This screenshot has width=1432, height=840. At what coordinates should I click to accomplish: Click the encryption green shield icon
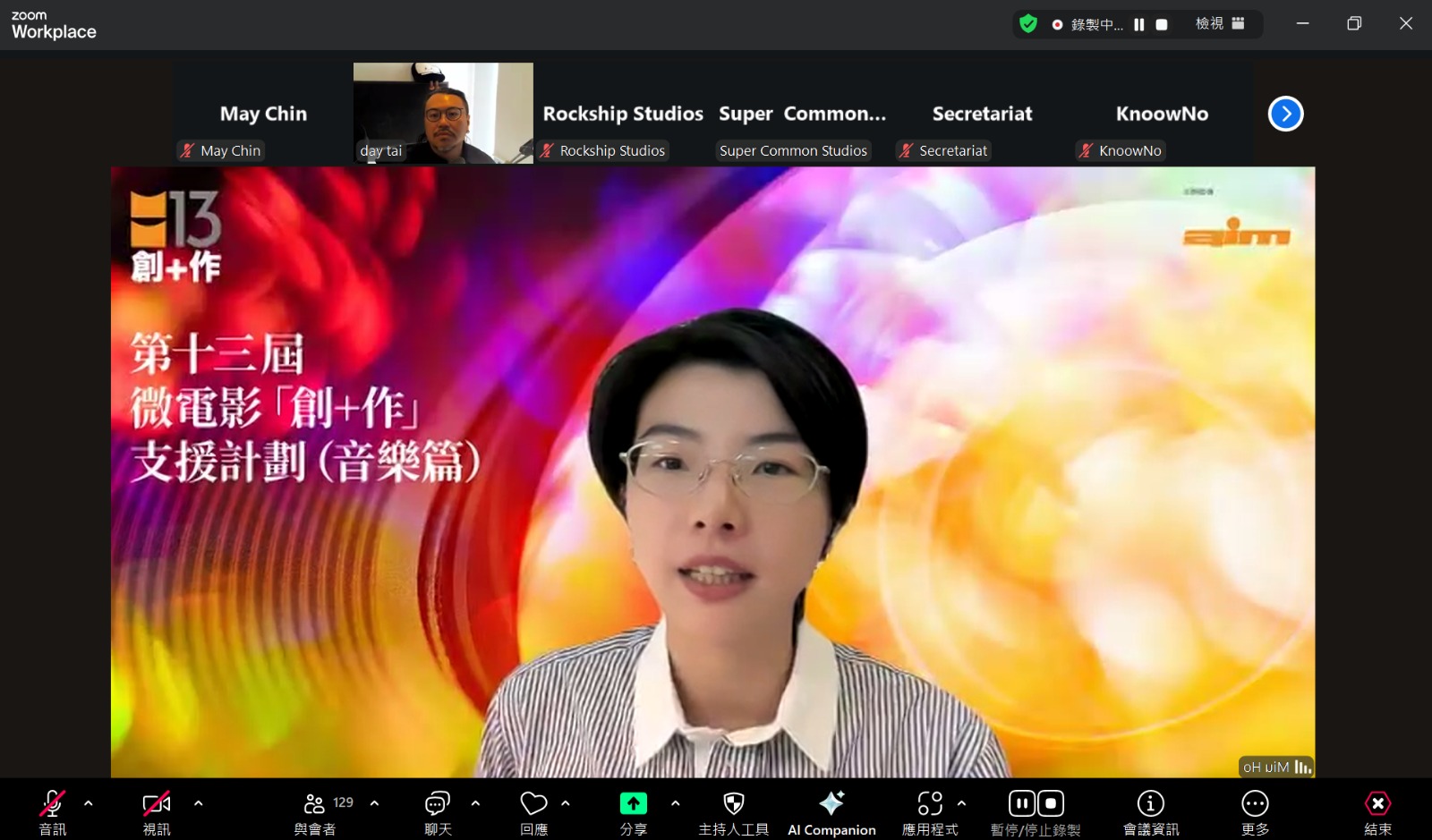1028,24
